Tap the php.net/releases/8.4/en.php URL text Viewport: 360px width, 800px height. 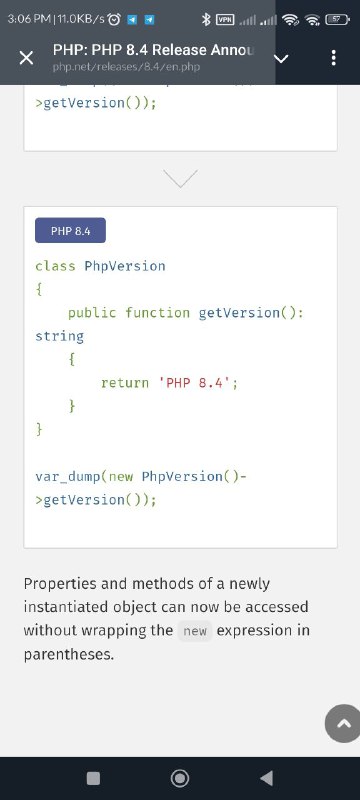[x=126, y=67]
